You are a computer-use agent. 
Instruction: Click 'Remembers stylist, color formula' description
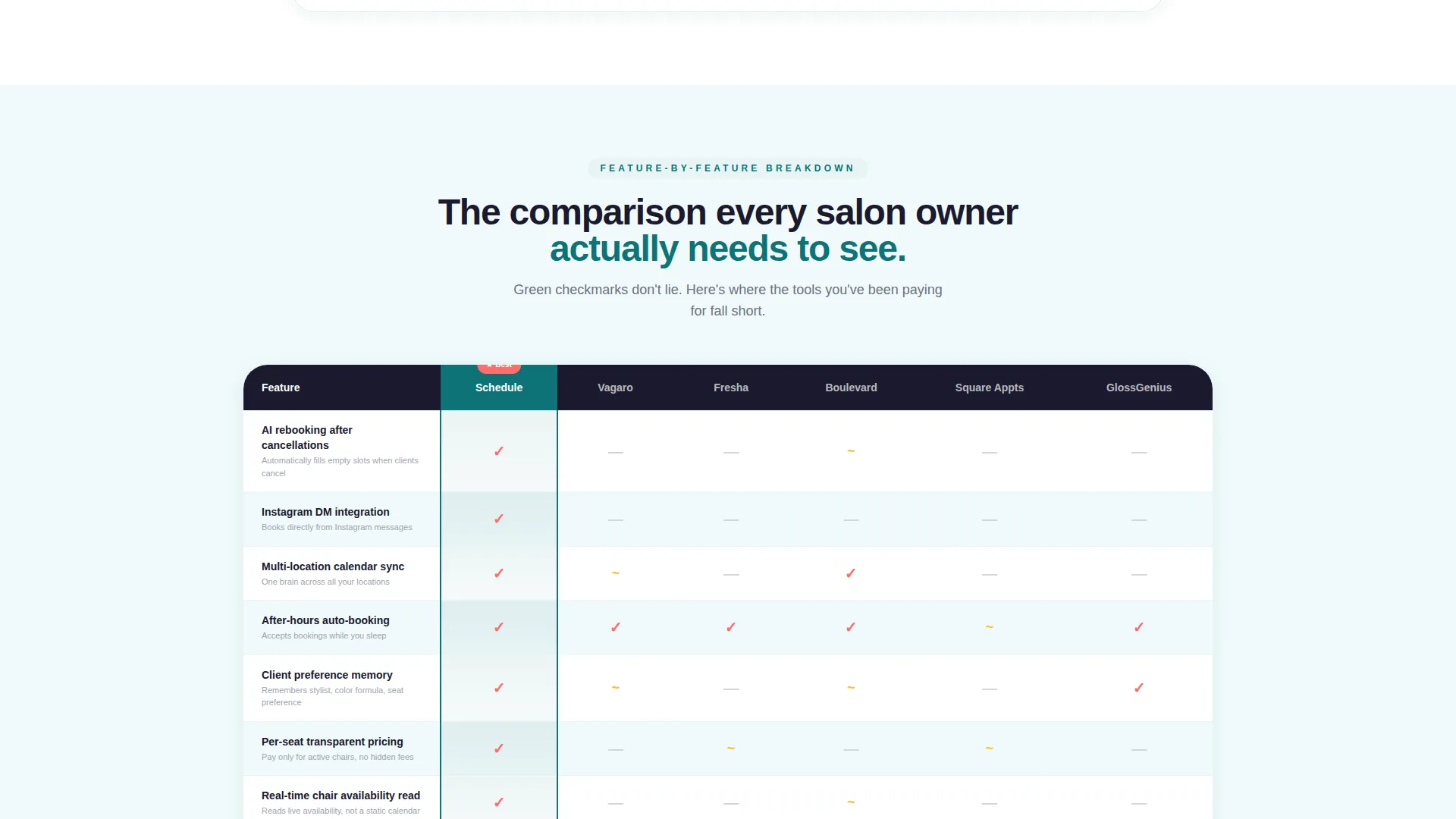(333, 696)
